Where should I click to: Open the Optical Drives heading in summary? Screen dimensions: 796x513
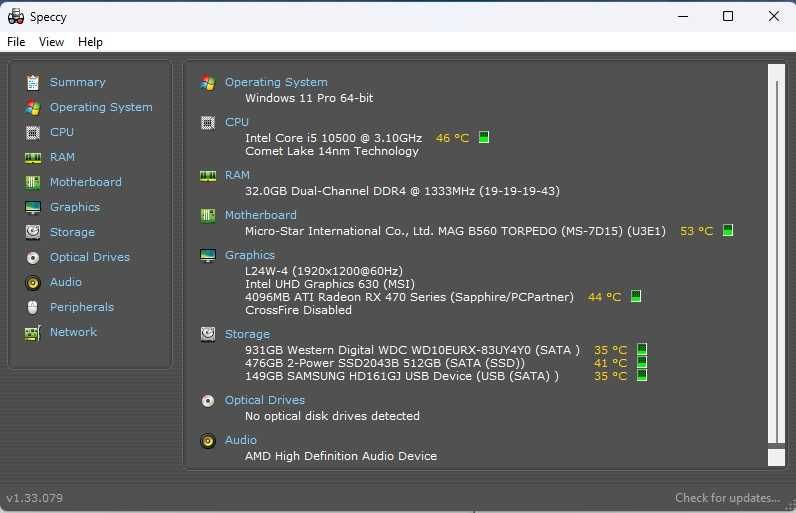tap(264, 400)
